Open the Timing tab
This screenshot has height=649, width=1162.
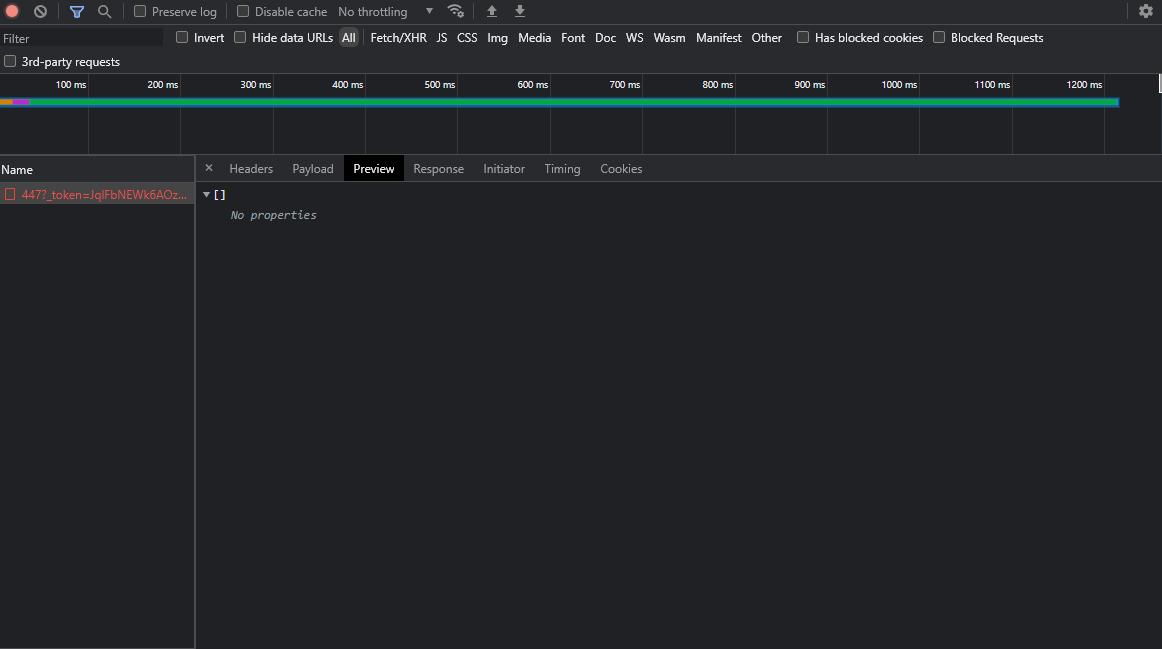562,169
